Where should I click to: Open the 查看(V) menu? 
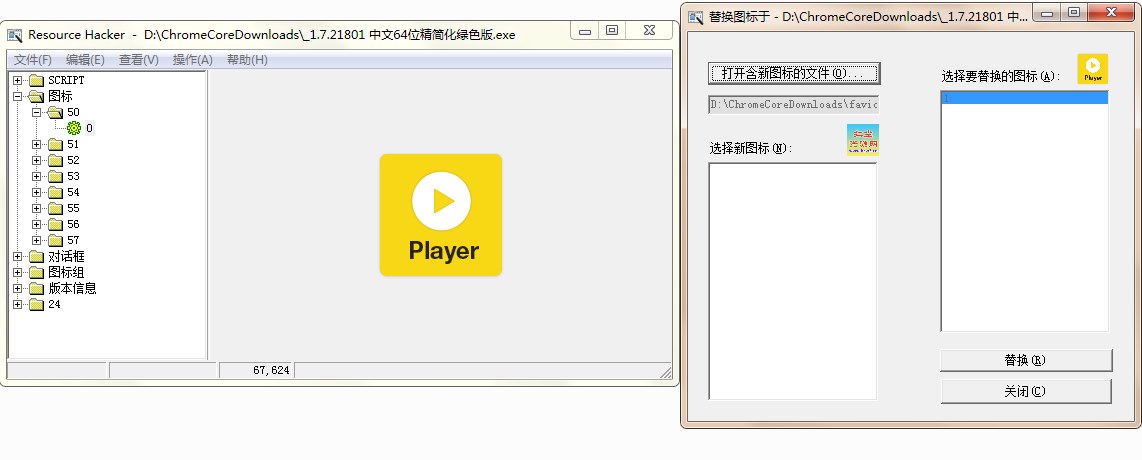(138, 60)
